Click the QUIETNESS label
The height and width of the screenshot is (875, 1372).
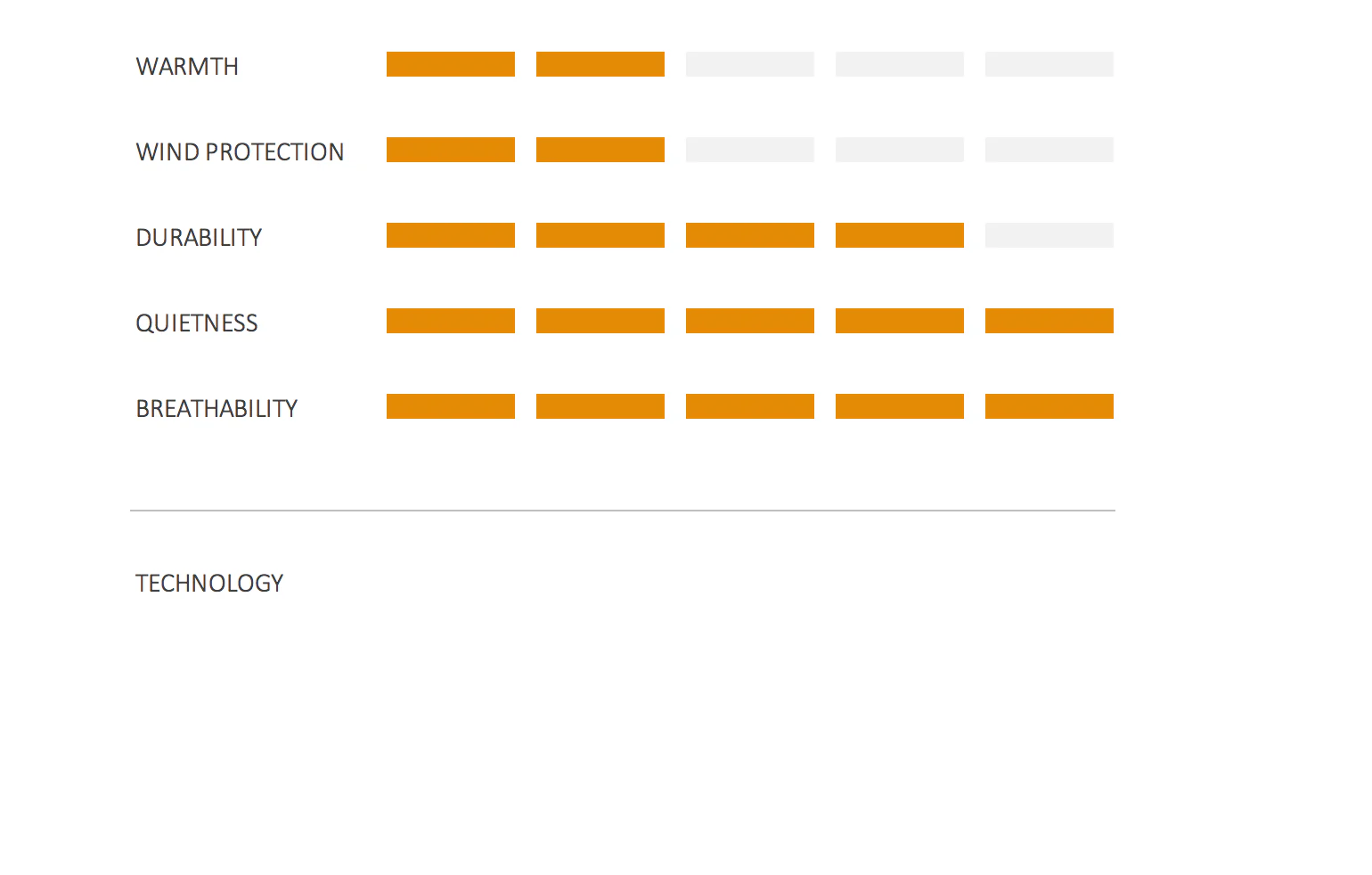tap(196, 323)
